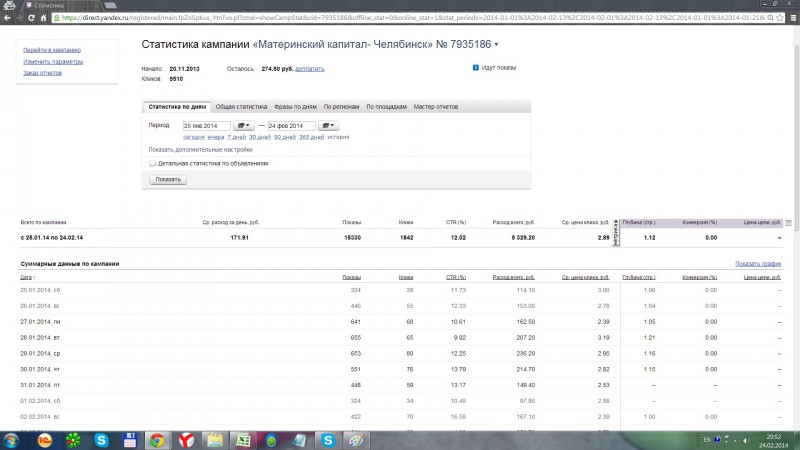Screen dimensions: 800x450
Task: Click the EN language indicator in tray
Action: point(707,440)
